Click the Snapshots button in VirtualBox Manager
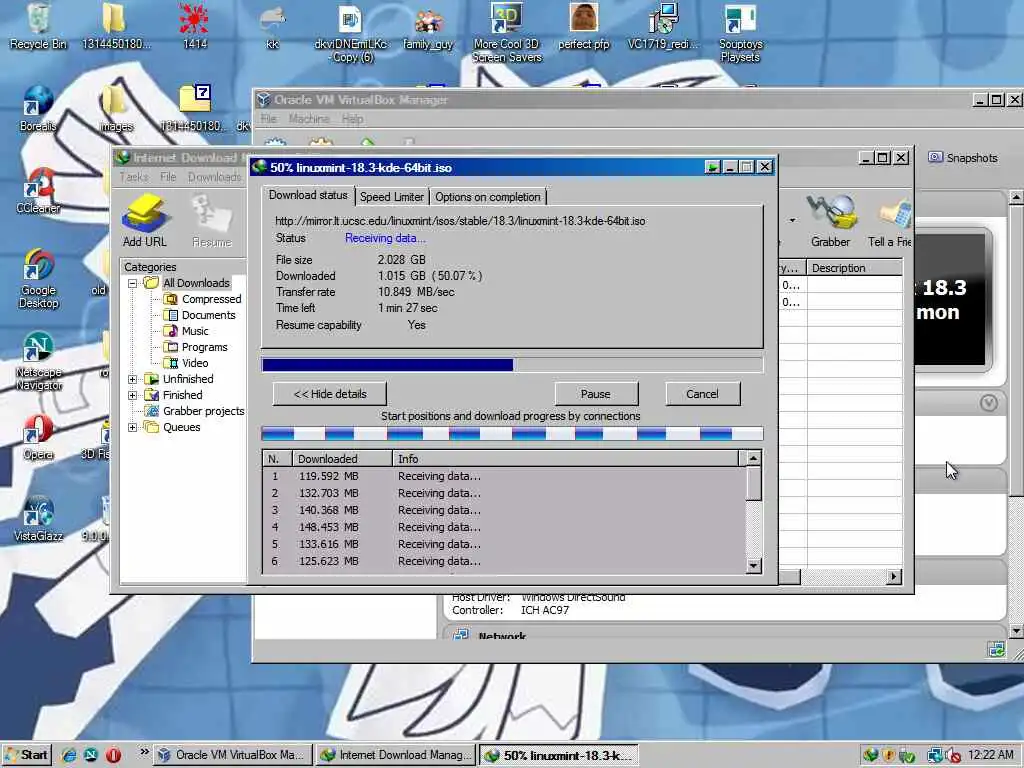Viewport: 1024px width, 768px height. tap(963, 158)
